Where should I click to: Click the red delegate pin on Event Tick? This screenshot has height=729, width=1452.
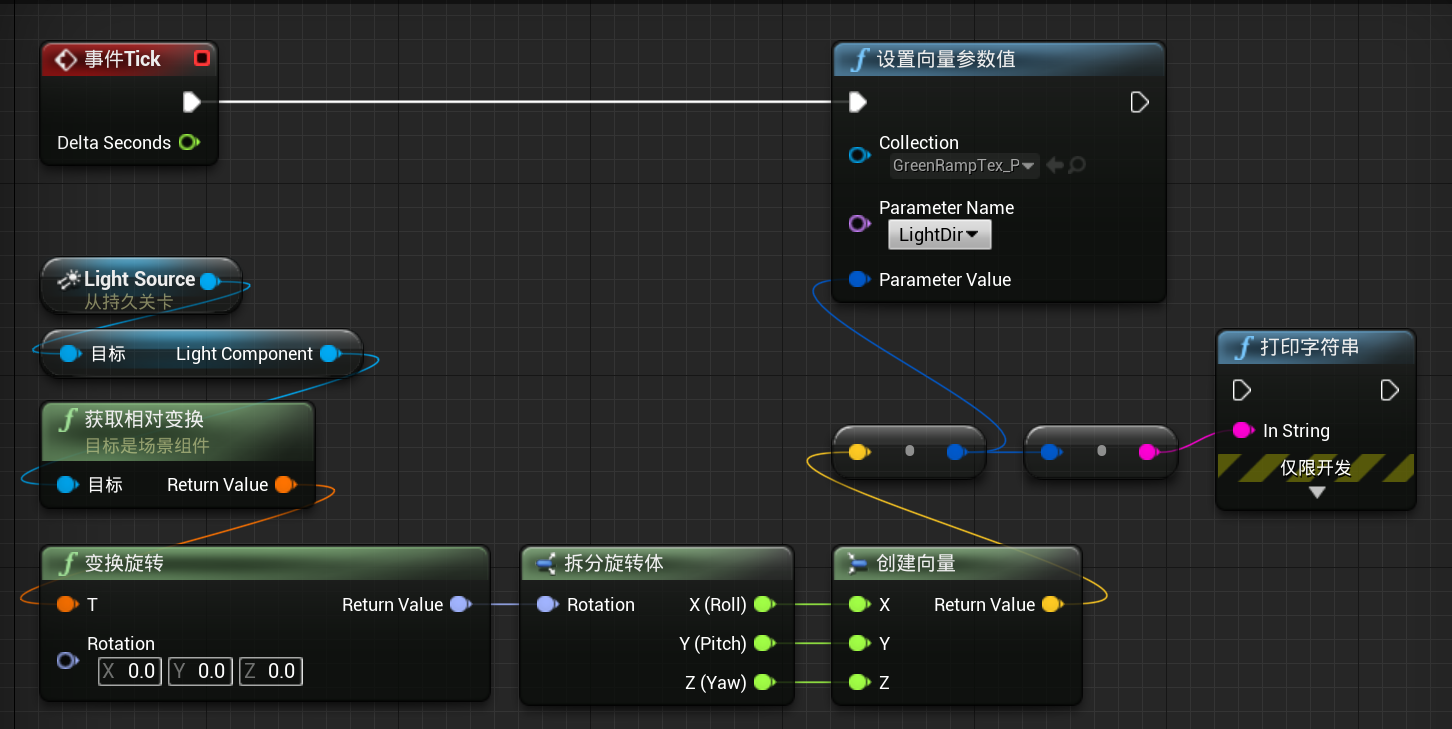coord(201,59)
